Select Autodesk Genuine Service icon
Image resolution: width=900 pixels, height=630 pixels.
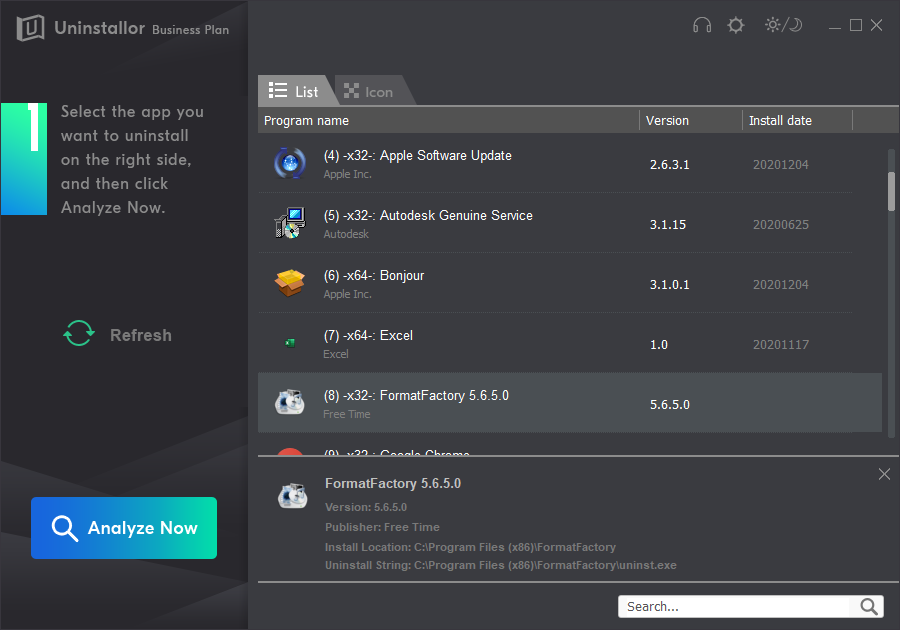[x=290, y=223]
